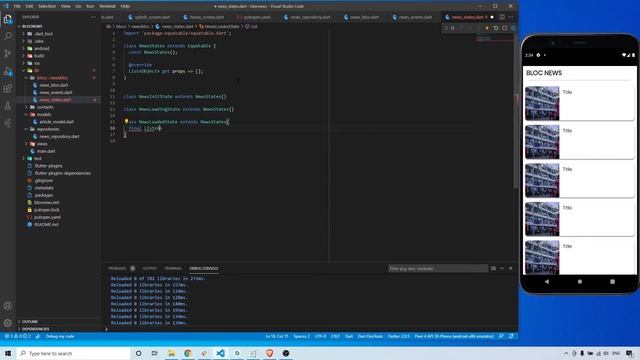This screenshot has height=360, width=640.
Task: Restart debugging from the debug toolbar
Action: click(496, 28)
